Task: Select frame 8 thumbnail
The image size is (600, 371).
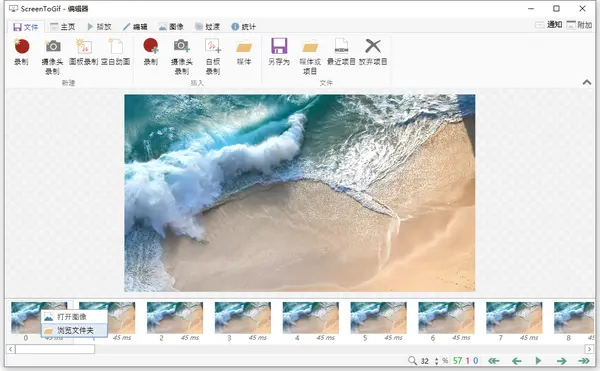Action: click(x=574, y=317)
